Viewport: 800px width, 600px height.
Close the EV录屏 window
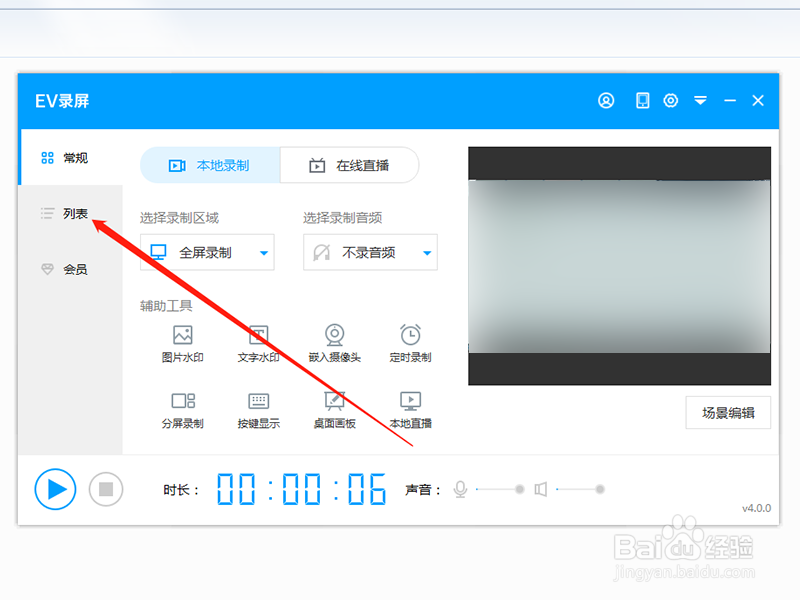[x=758, y=101]
